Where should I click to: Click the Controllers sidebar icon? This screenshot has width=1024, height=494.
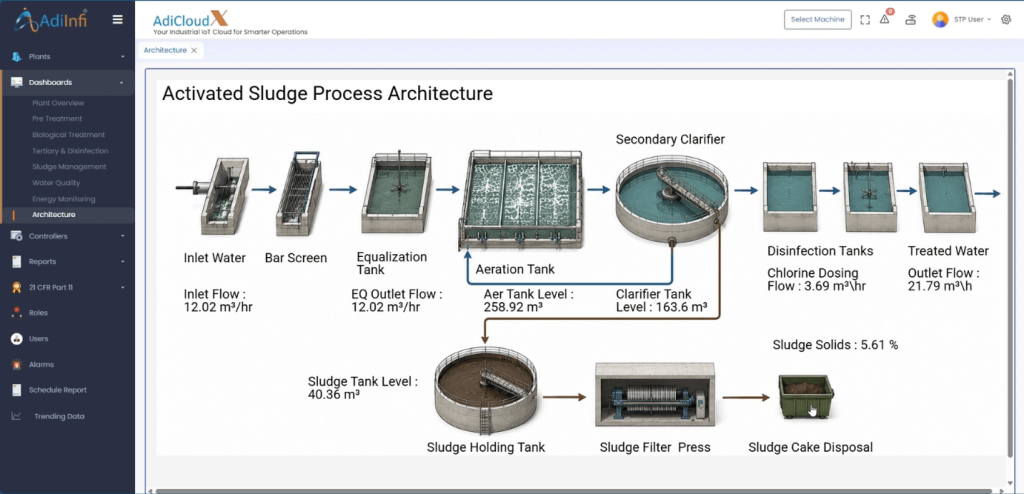tap(16, 236)
